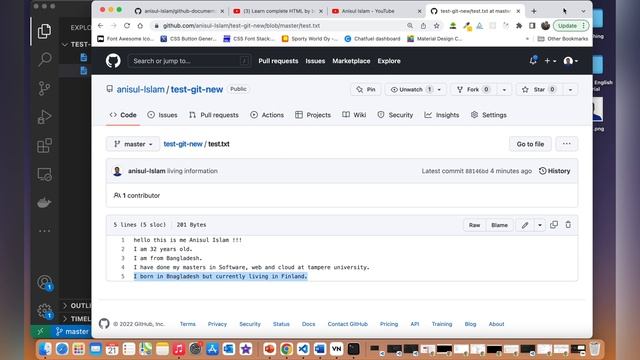Image resolution: width=640 pixels, height=360 pixels.
Task: Click Pin repository button
Action: [366, 89]
